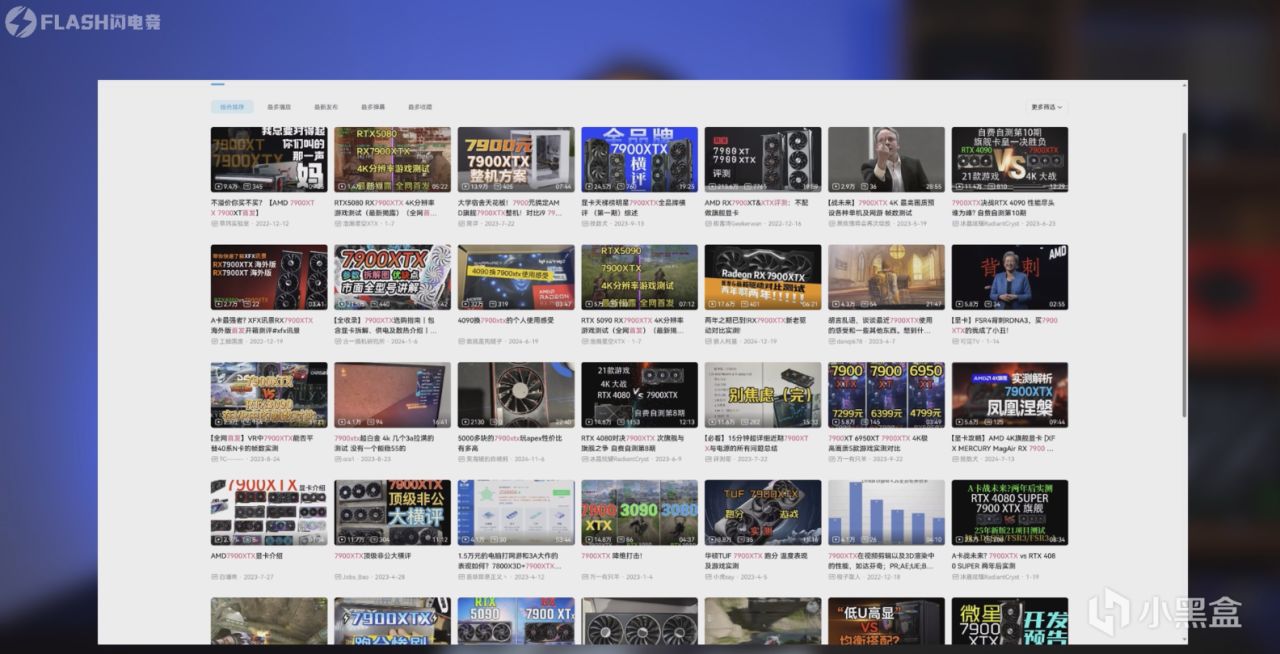Open the 背刺 AMD keynote thumbnail
This screenshot has height=654, width=1280.
(x=1010, y=277)
